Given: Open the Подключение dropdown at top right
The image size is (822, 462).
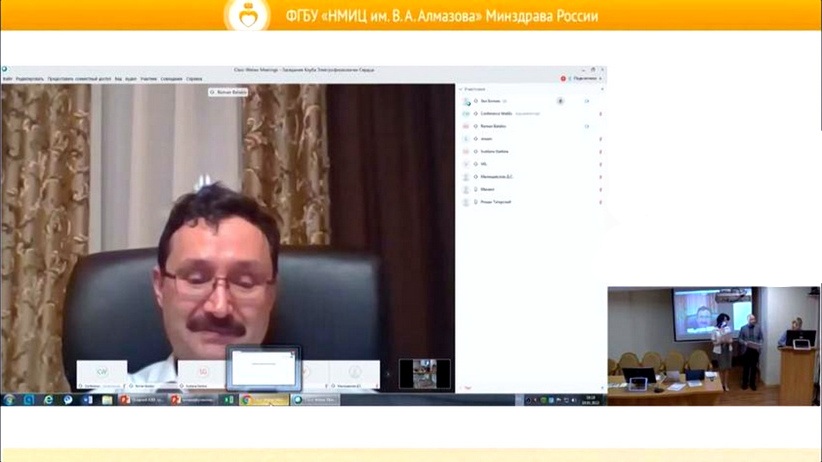Looking at the screenshot, I should [585, 78].
